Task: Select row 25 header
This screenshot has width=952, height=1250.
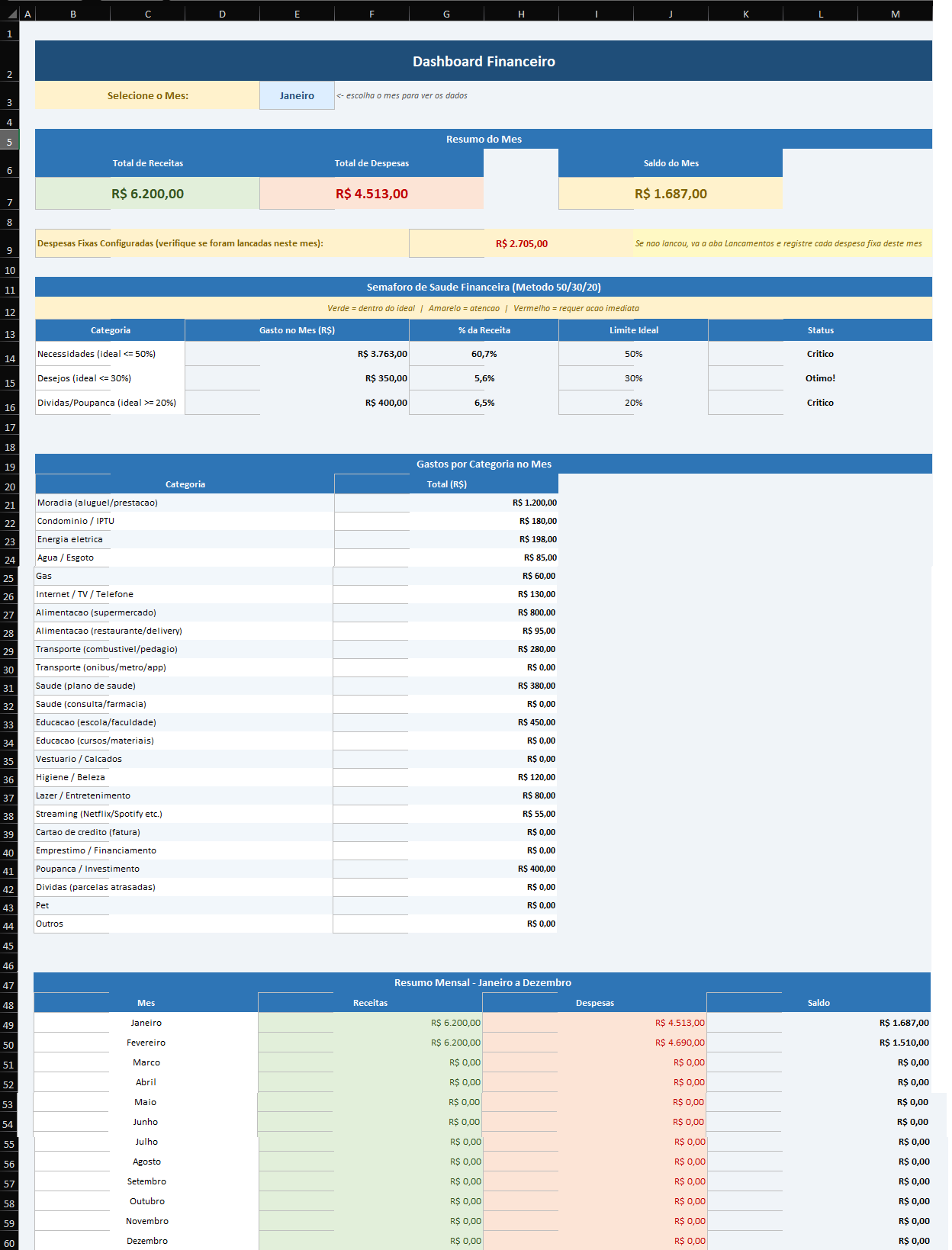Action: point(9,578)
